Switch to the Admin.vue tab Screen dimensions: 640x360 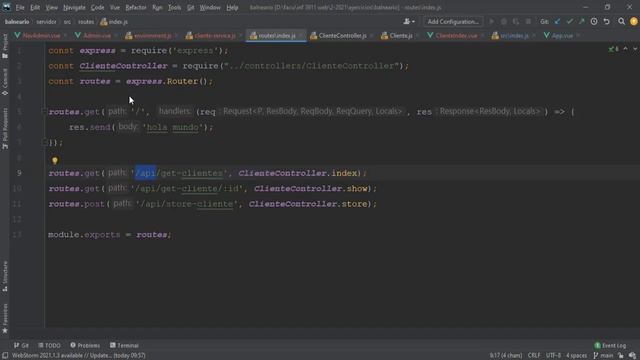pos(97,36)
